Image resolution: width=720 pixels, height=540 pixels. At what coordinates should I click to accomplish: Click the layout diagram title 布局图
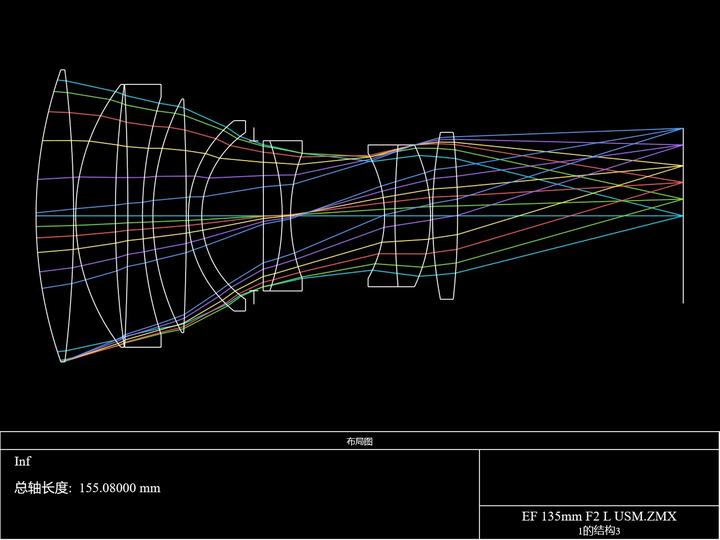click(x=360, y=441)
